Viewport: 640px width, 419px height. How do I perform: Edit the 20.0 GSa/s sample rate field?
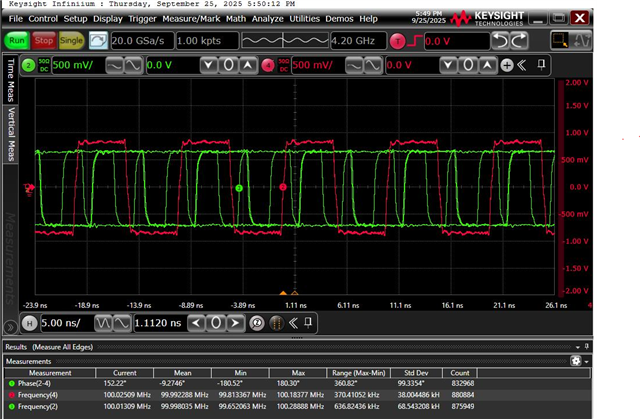tap(143, 41)
